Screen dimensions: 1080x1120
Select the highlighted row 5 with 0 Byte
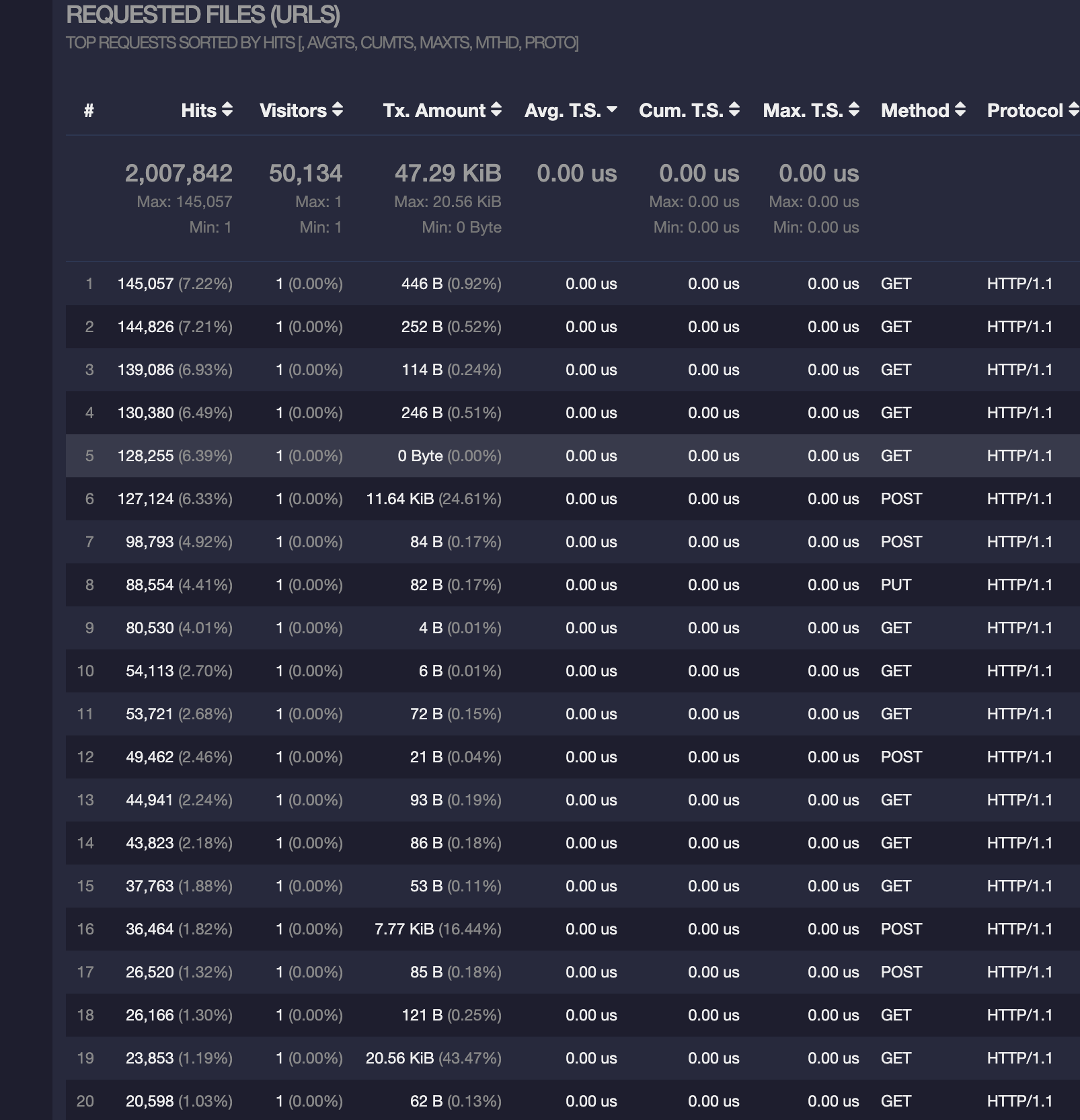(x=538, y=456)
